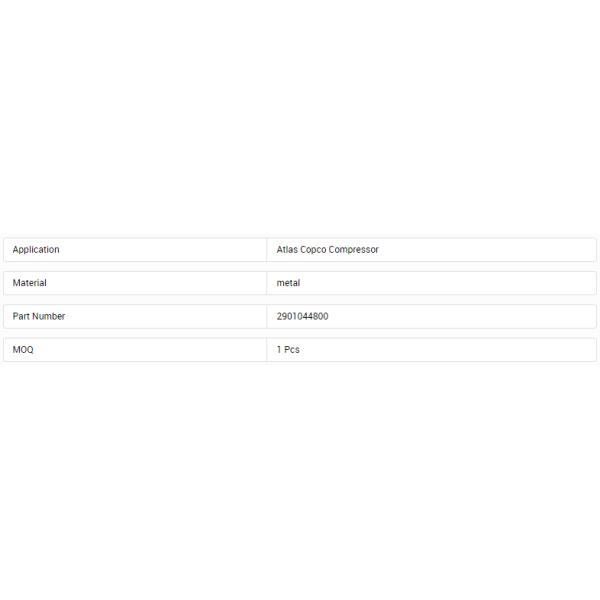The height and width of the screenshot is (600, 600).
Task: Select the Atlas Copco Compressor value cell
Action: coord(327,250)
